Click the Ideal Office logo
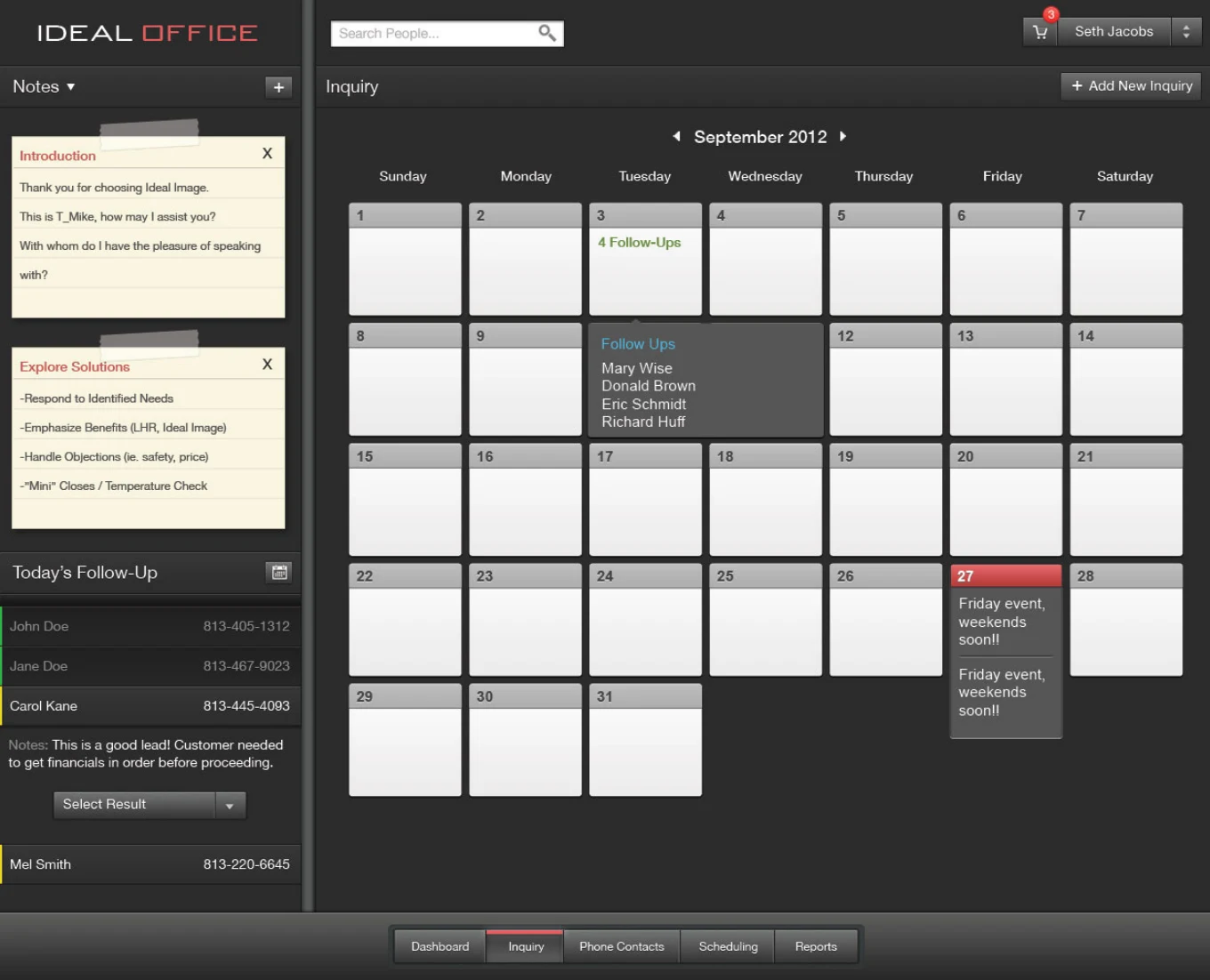 [x=148, y=33]
